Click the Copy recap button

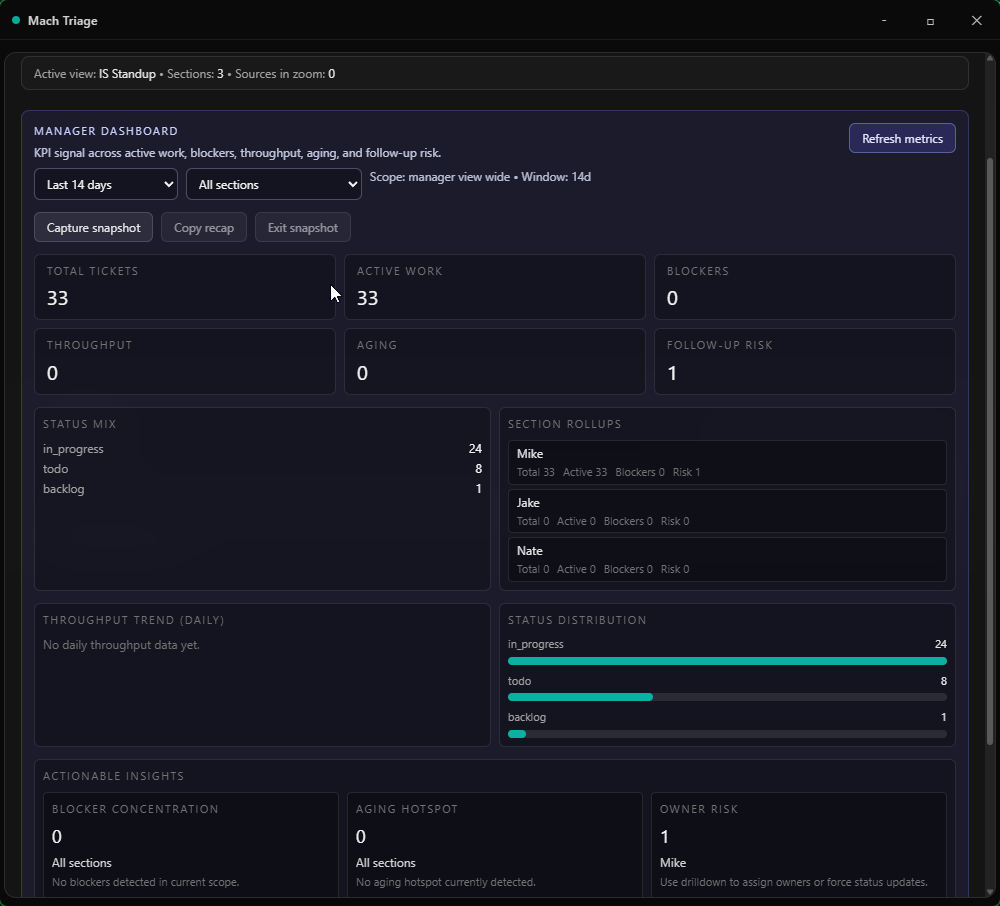click(204, 228)
